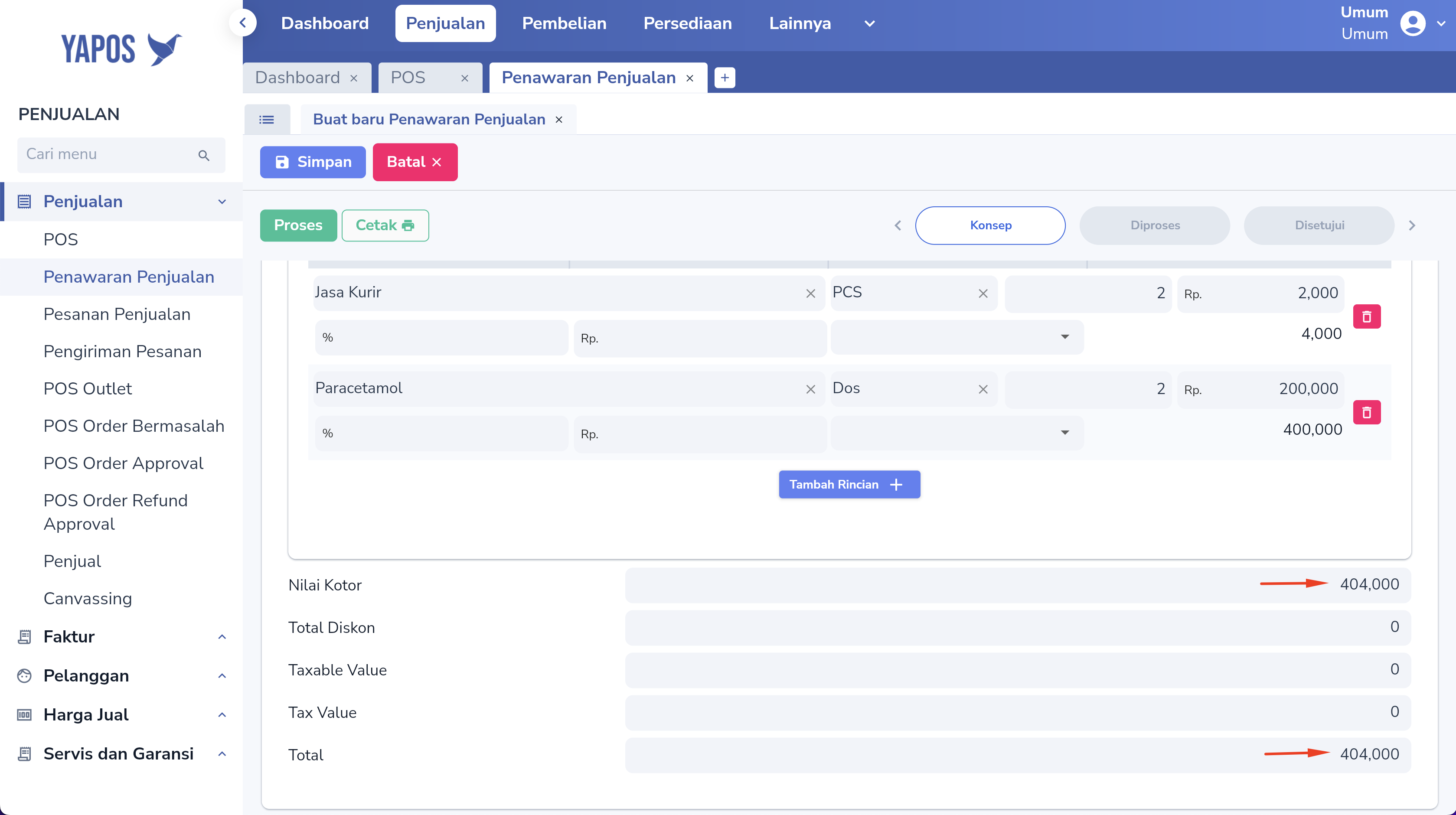Viewport: 1456px width, 815px height.
Task: Clear the PCS unit field
Action: (x=983, y=293)
